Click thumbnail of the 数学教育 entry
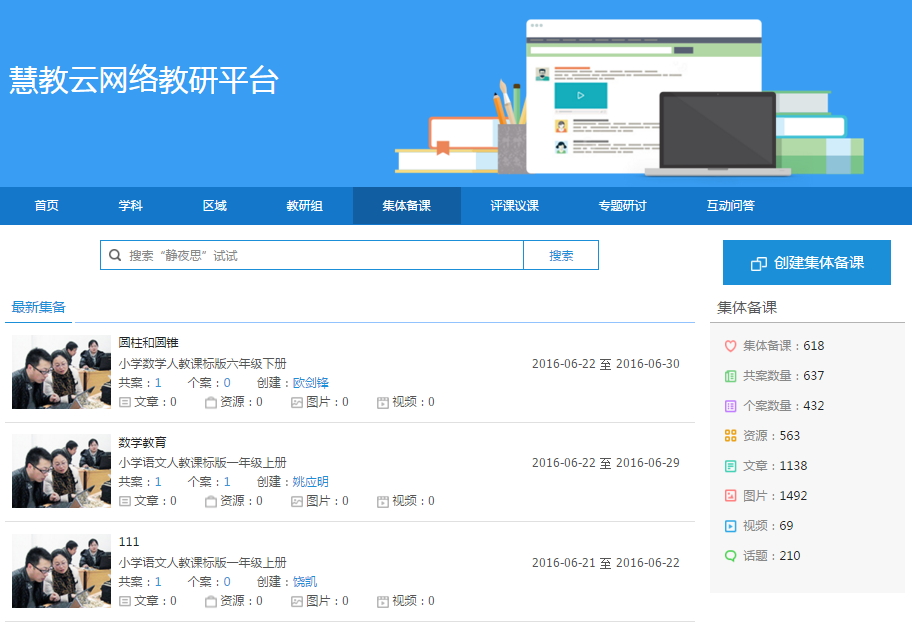Image resolution: width=912 pixels, height=625 pixels. (61, 471)
